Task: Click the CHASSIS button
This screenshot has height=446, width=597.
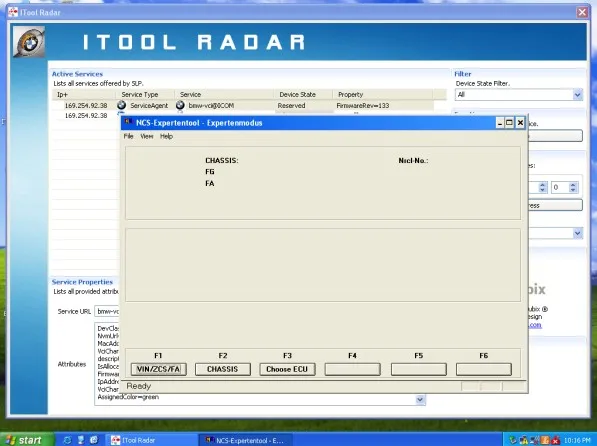Action: (x=223, y=369)
